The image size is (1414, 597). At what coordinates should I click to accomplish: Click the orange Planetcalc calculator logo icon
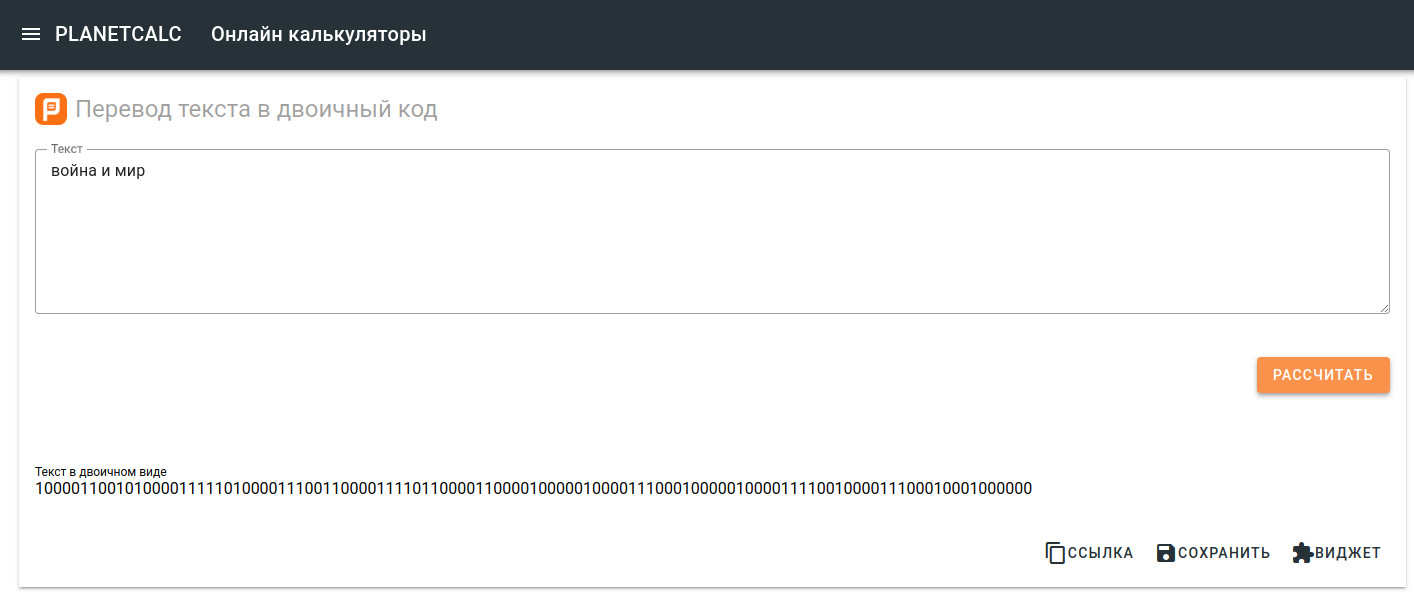(x=51, y=109)
